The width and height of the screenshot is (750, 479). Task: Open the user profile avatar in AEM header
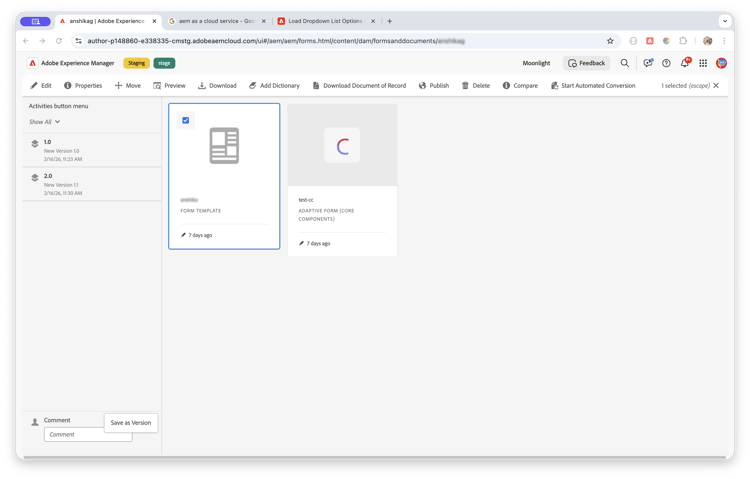click(x=721, y=63)
